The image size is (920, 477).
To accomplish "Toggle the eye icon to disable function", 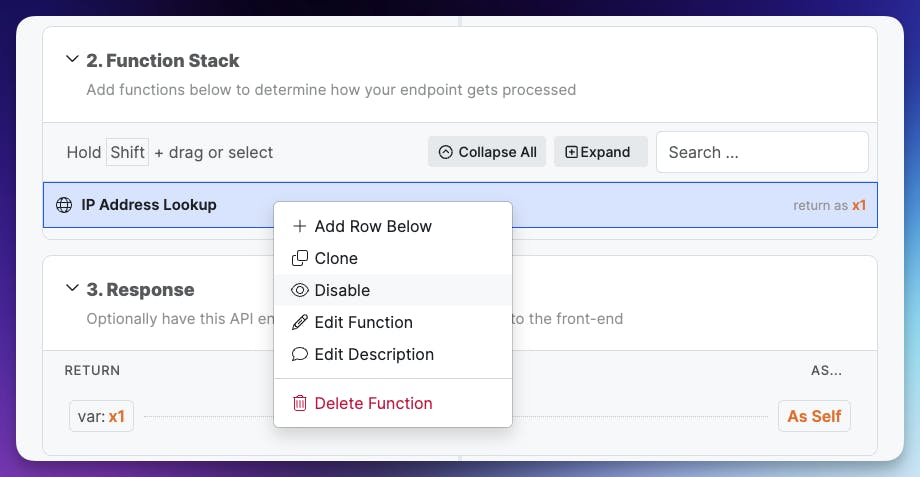I will click(299, 290).
